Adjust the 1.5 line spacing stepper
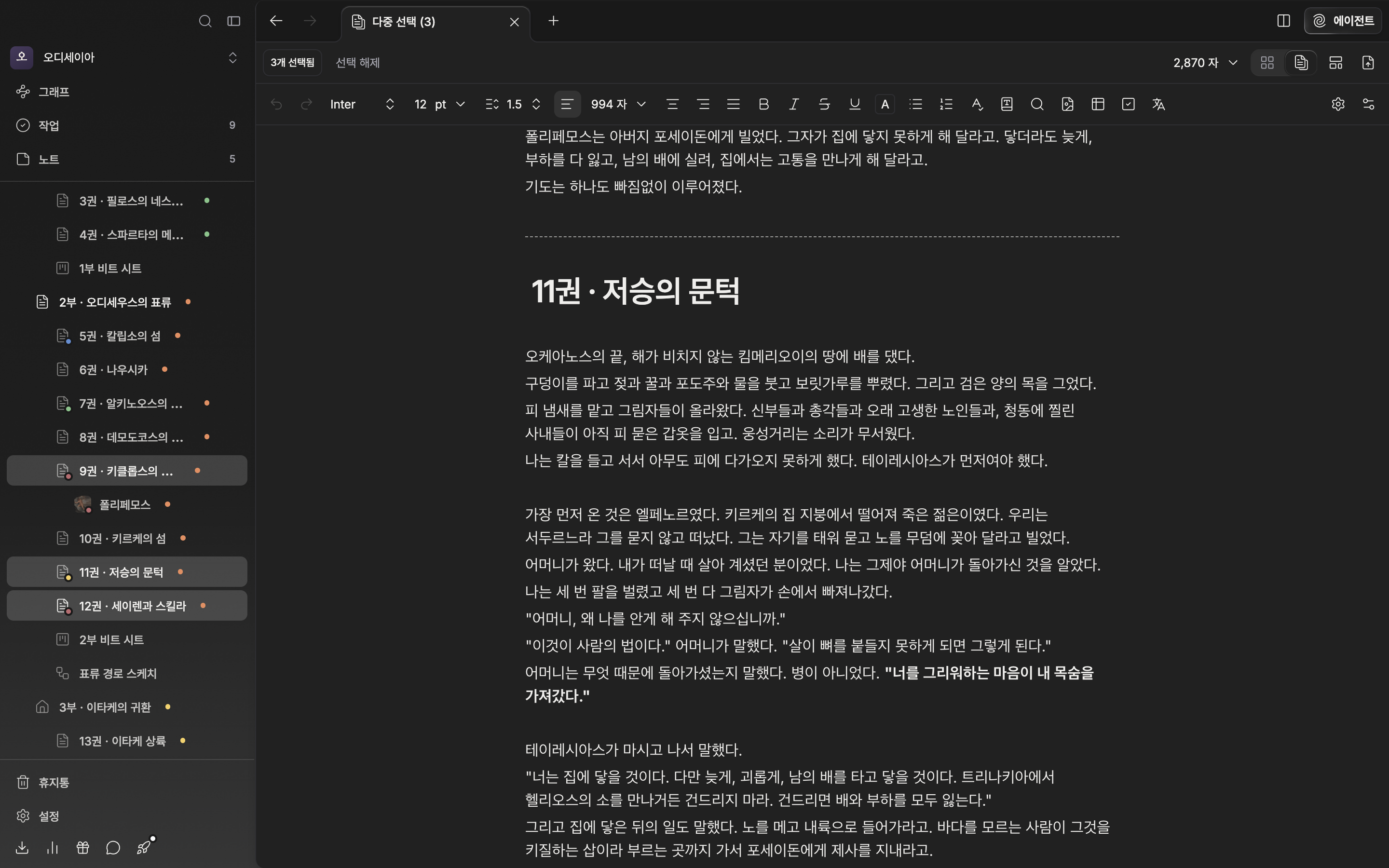Image resolution: width=1389 pixels, height=868 pixels. tap(536, 104)
